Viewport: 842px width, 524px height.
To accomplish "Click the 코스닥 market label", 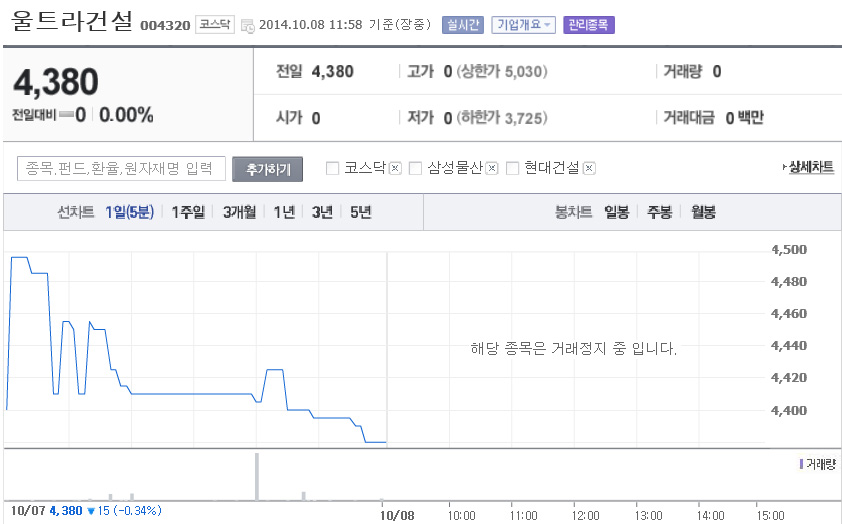I will [x=215, y=24].
